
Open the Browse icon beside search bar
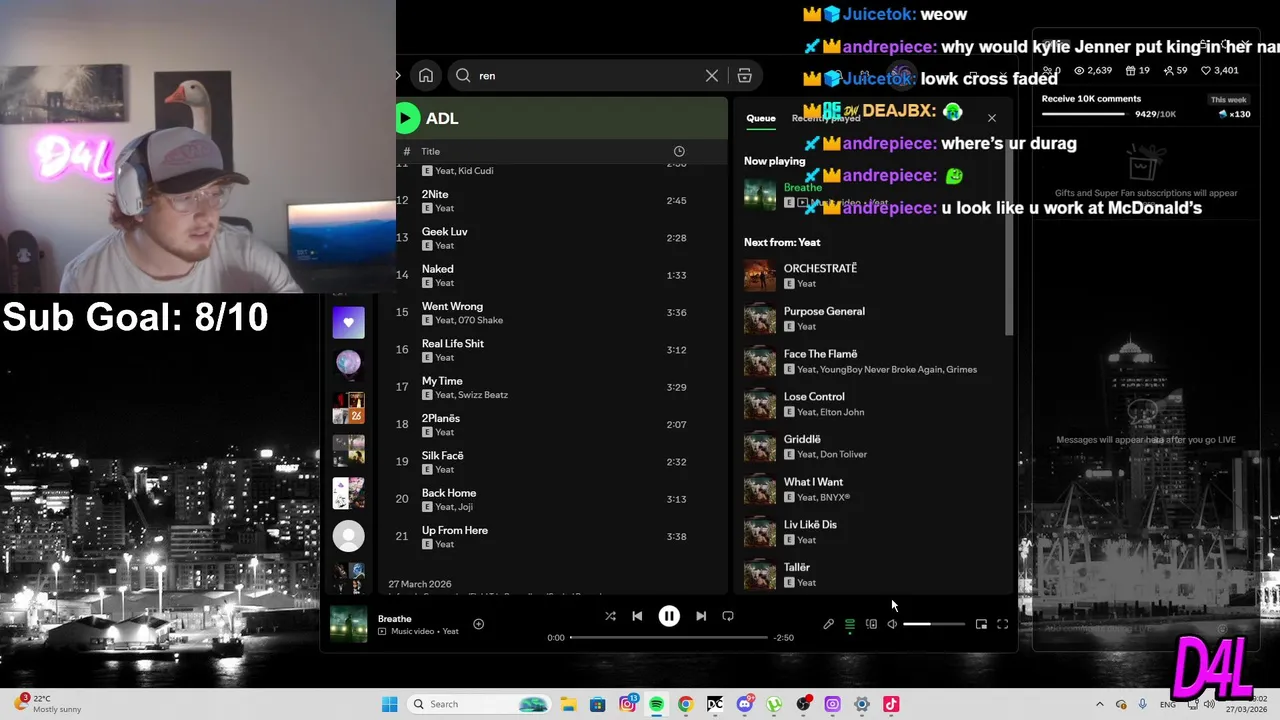click(x=744, y=75)
